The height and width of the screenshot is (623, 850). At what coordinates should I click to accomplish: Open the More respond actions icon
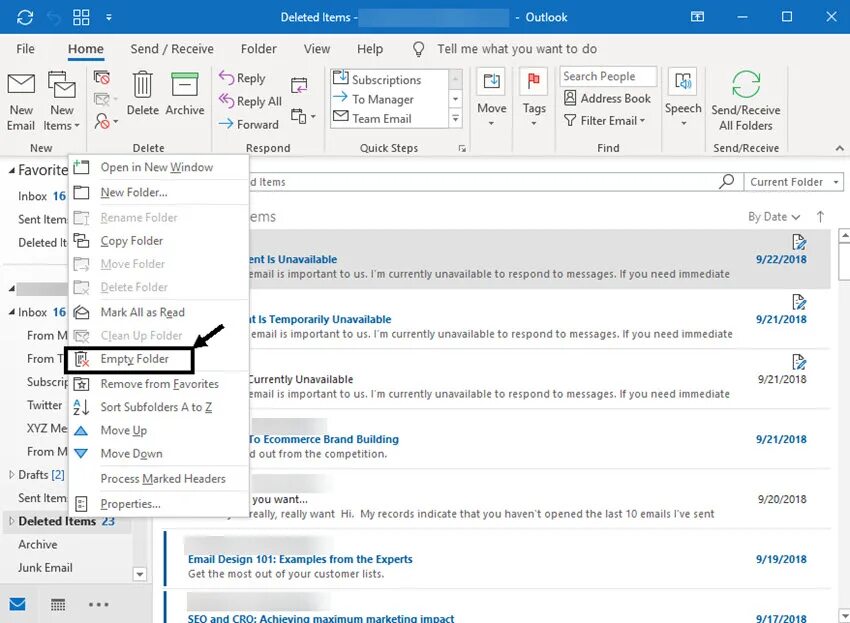[302, 116]
